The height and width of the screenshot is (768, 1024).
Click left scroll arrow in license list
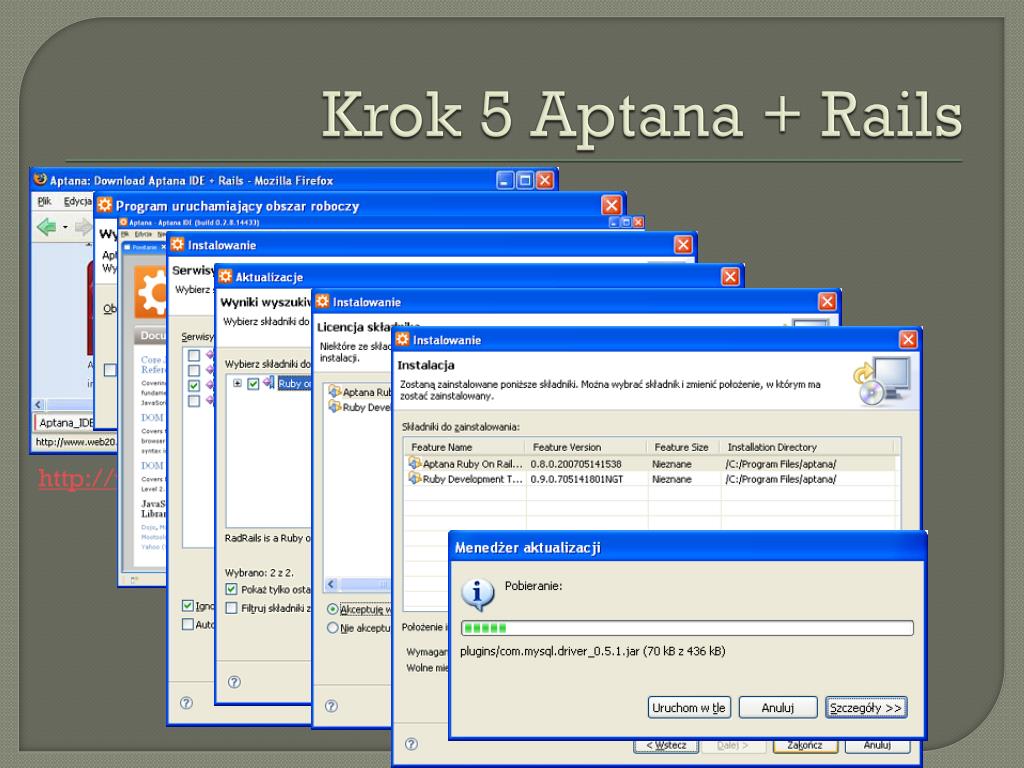tap(331, 584)
